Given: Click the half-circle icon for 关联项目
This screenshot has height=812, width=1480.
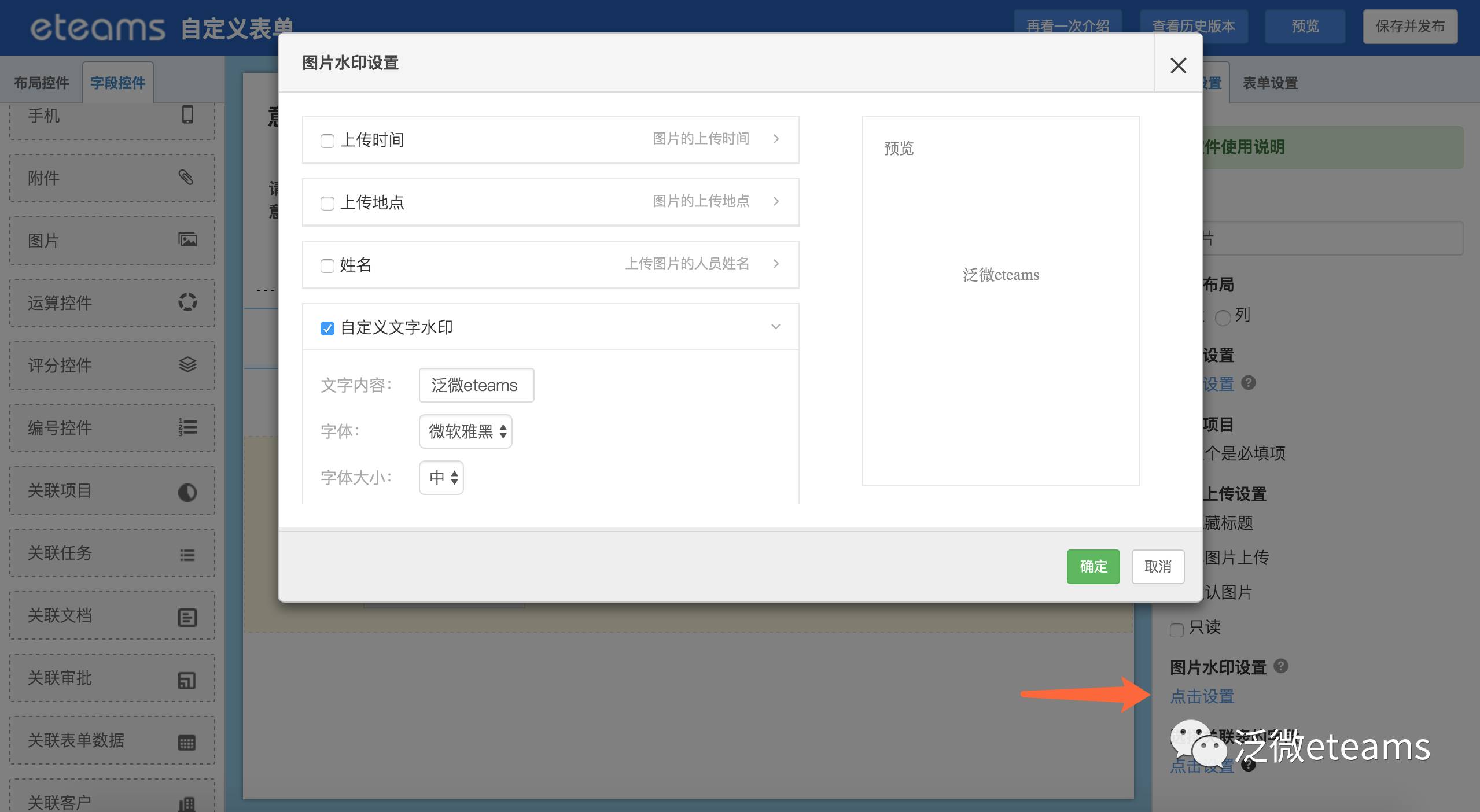Looking at the screenshot, I should tap(187, 492).
